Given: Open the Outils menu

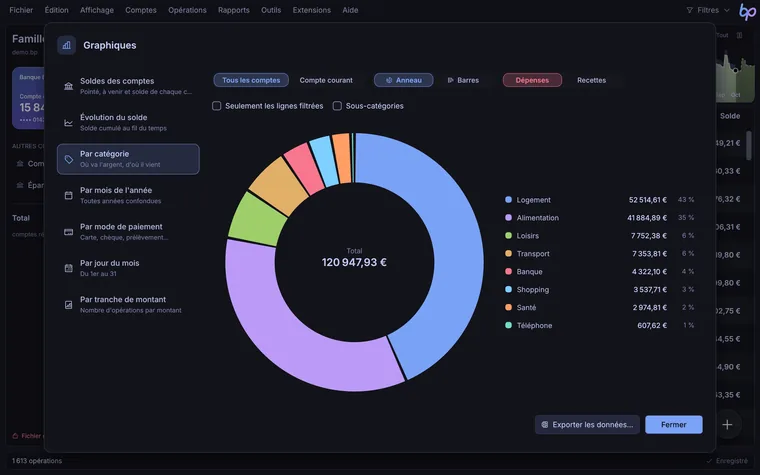Looking at the screenshot, I should (x=271, y=10).
